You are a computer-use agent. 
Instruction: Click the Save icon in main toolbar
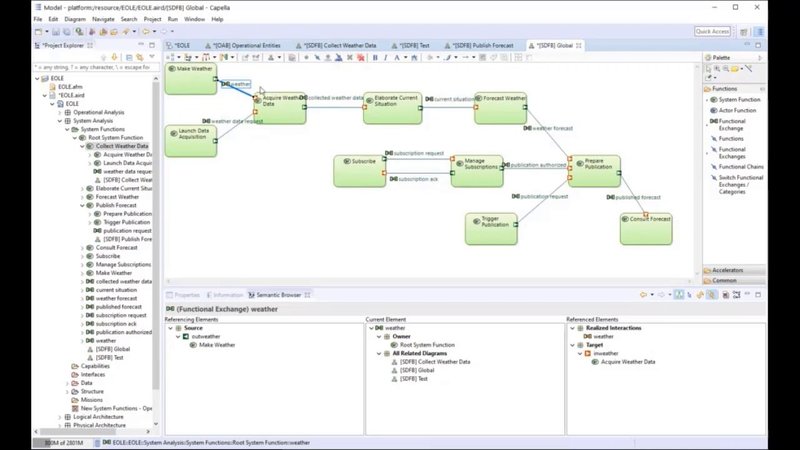coord(56,32)
